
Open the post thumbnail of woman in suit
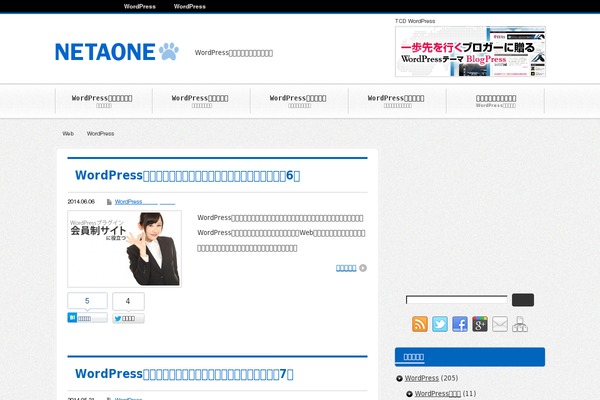tap(124, 249)
